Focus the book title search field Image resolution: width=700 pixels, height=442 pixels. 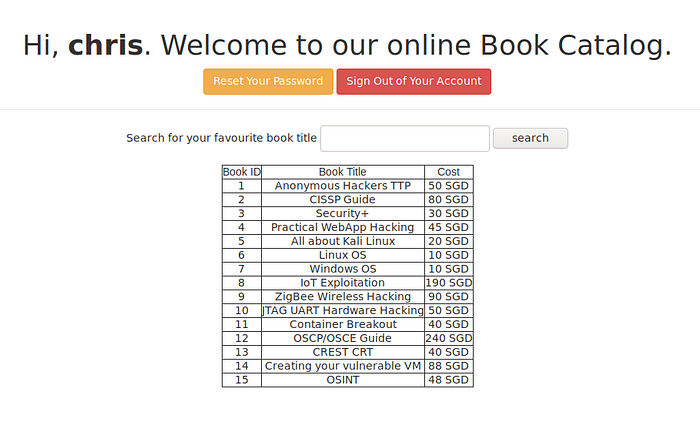point(404,138)
